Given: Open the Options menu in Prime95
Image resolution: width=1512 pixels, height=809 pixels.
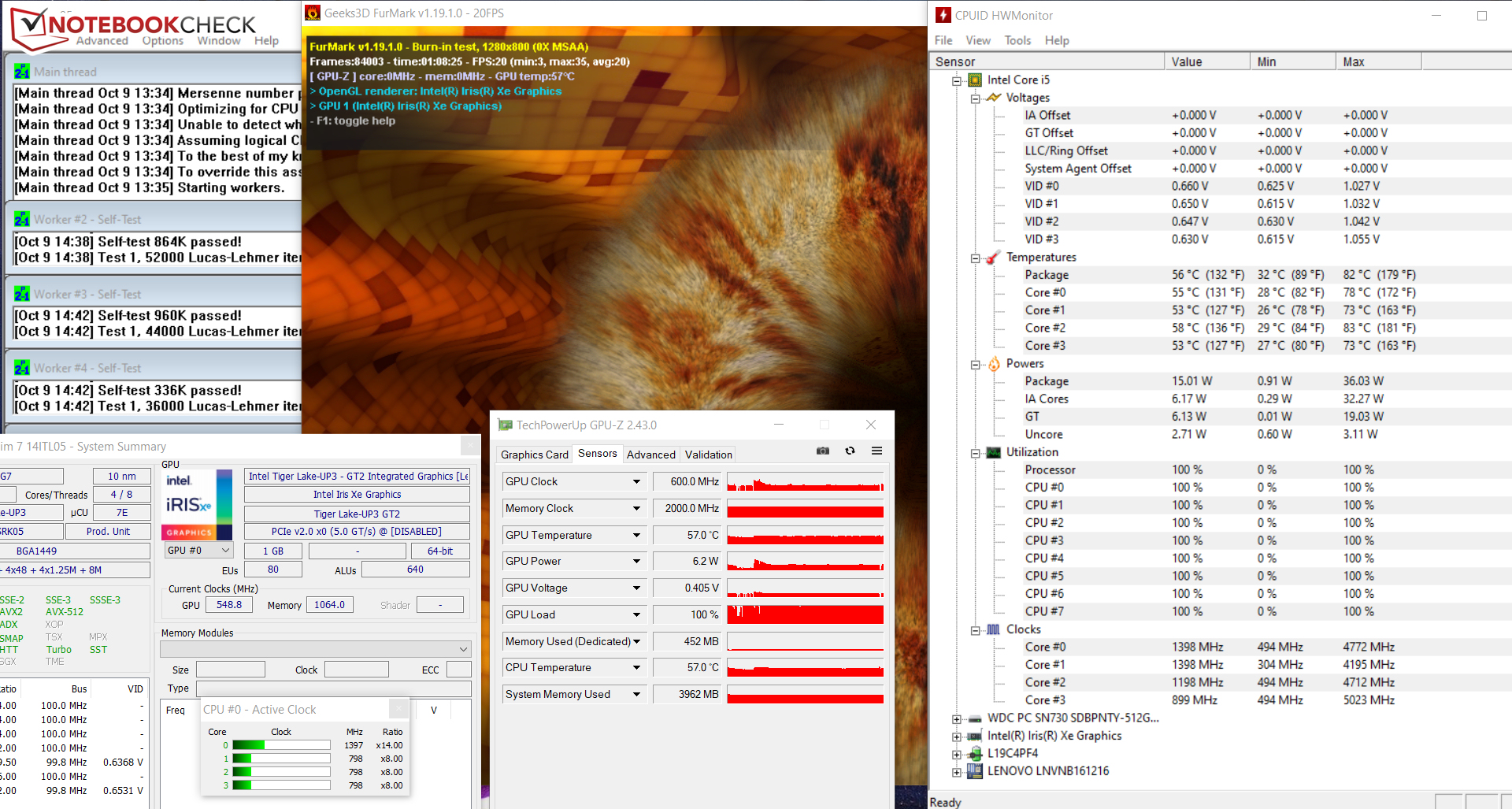Looking at the screenshot, I should [163, 41].
